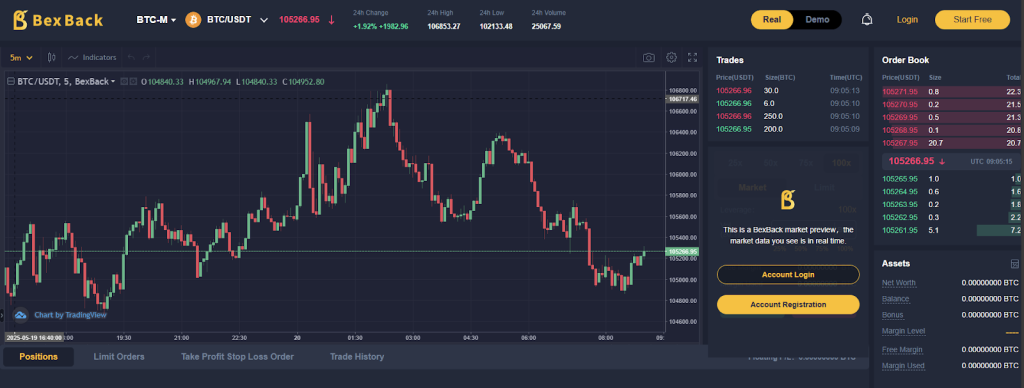Select bid price 105262.95 in order book

pos(899,217)
